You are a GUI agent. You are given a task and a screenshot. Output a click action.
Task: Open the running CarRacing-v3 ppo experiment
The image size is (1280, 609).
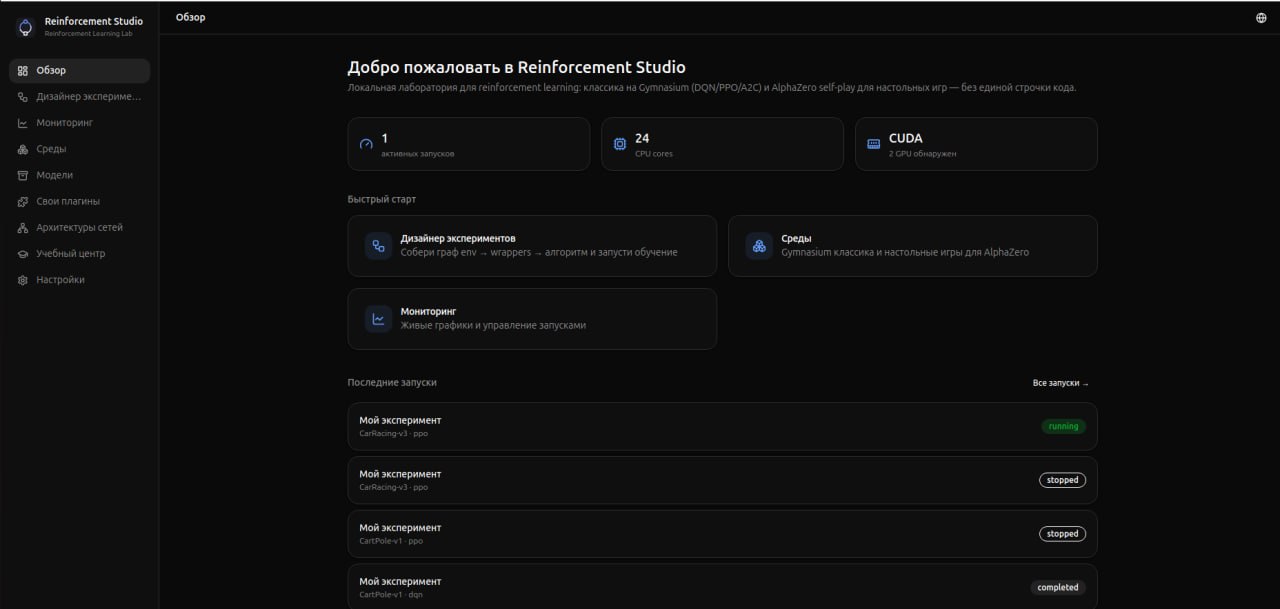tap(722, 426)
